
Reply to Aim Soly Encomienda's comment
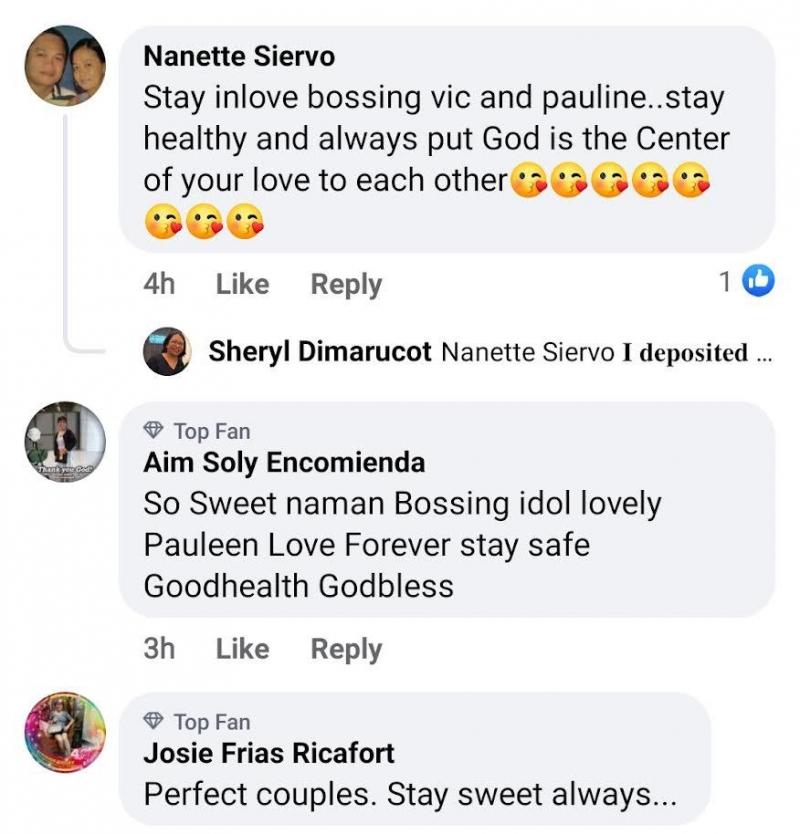(346, 649)
